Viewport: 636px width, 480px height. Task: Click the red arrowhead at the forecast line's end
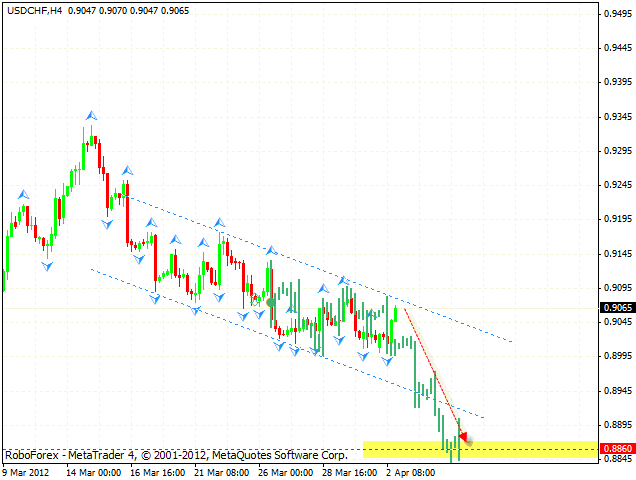(465, 437)
